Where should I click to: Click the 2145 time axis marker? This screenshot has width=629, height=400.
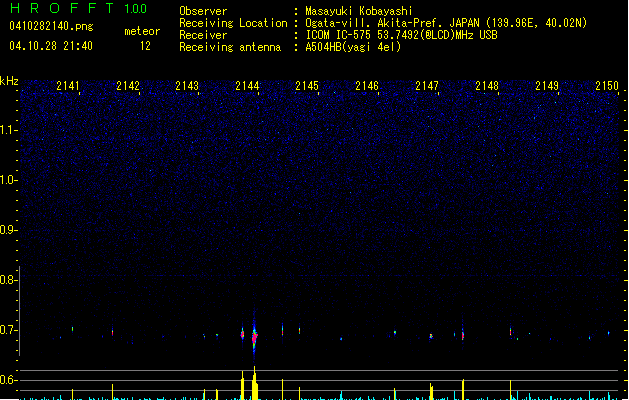(x=307, y=85)
